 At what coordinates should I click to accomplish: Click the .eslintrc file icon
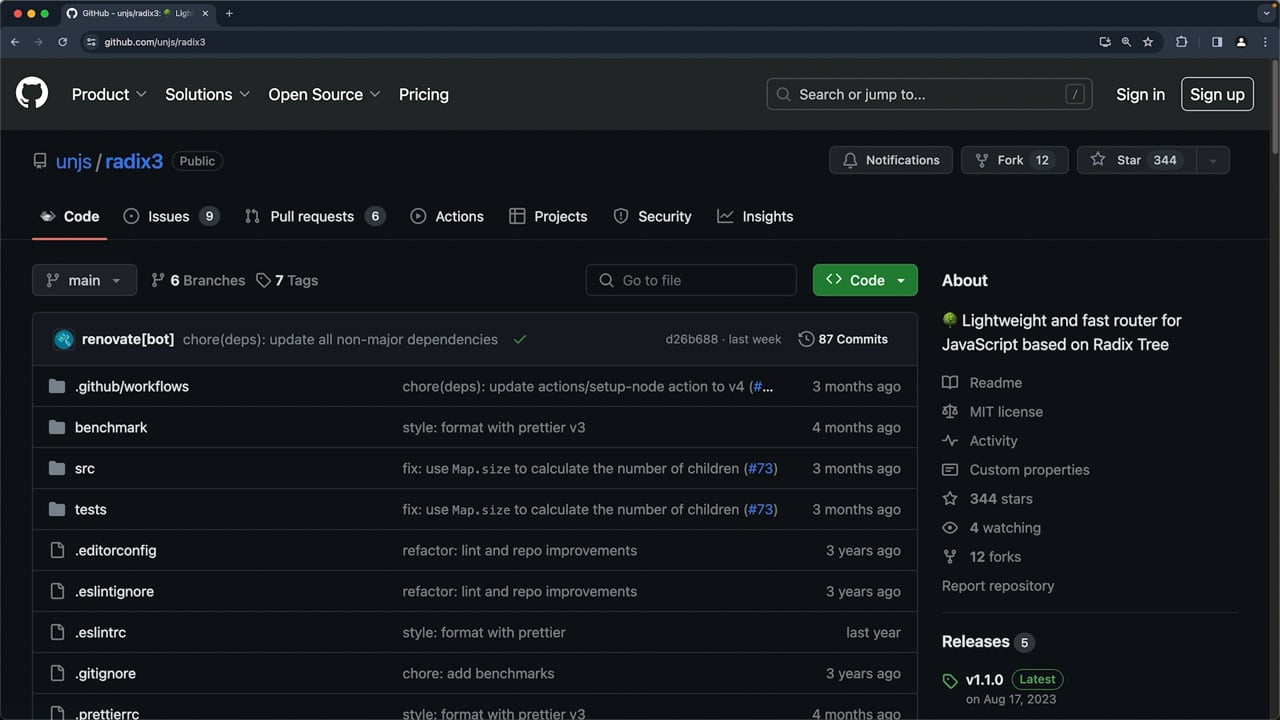[x=57, y=632]
